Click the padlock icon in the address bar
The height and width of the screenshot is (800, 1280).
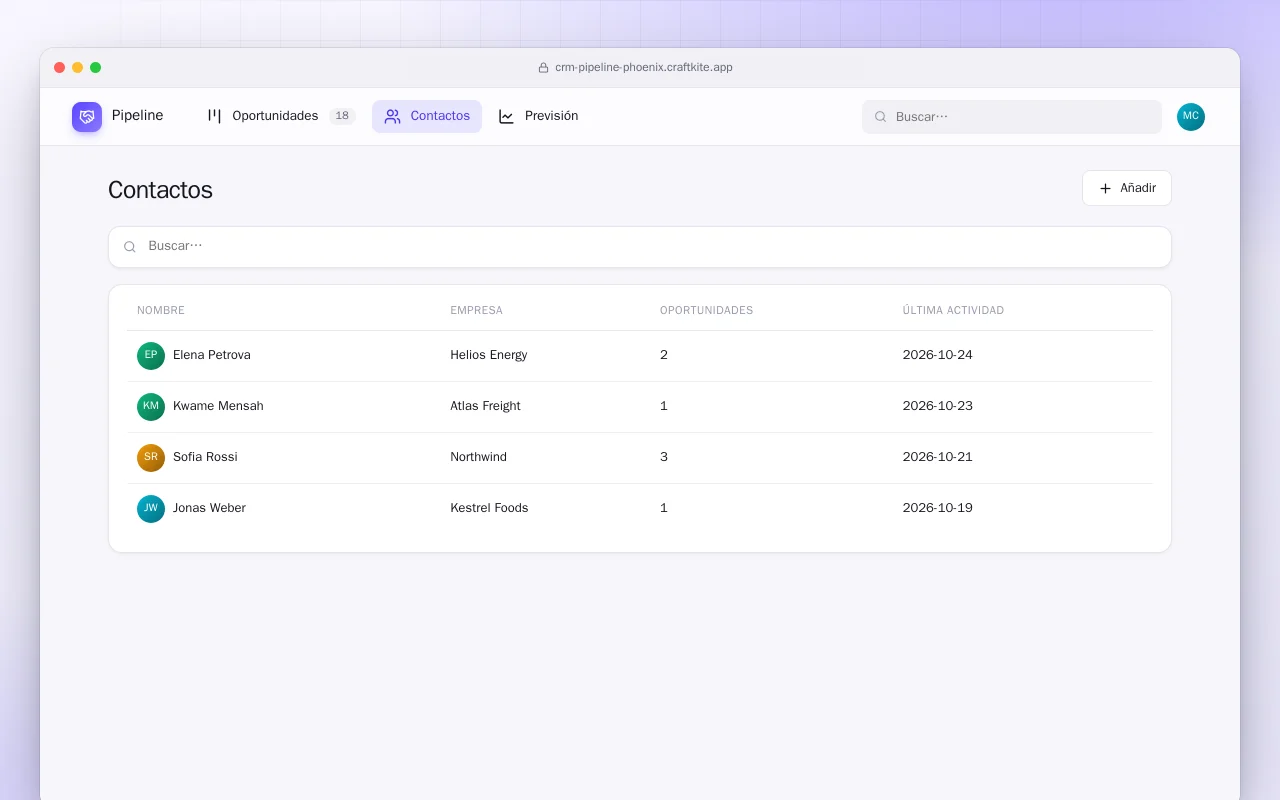pyautogui.click(x=544, y=68)
